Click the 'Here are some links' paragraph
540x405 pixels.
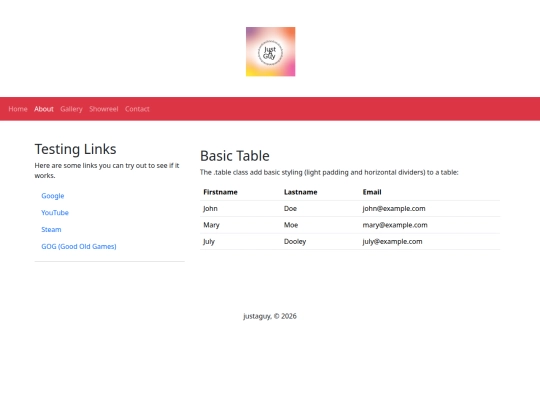pos(107,170)
